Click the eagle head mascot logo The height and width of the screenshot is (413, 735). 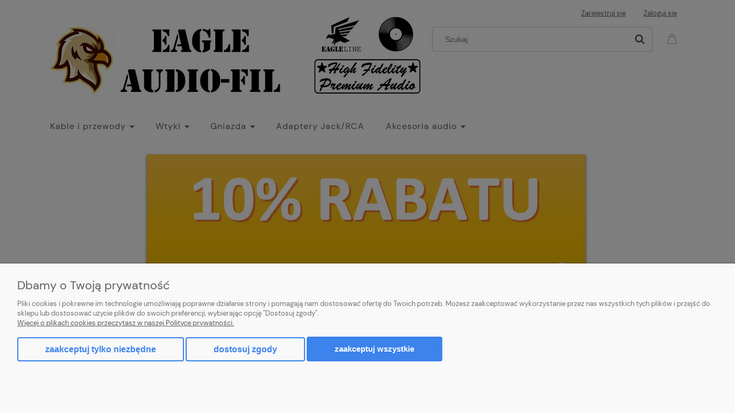(82, 60)
